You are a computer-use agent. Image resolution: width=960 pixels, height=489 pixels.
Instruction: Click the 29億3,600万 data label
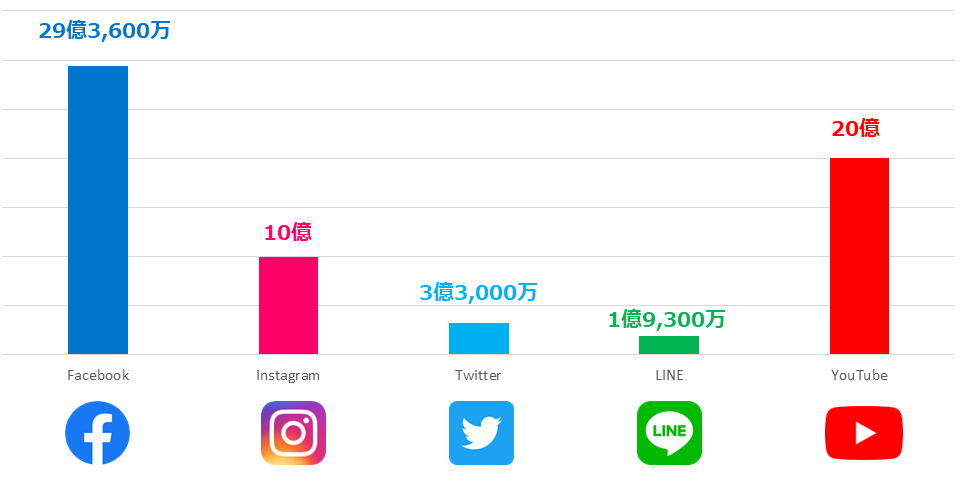click(105, 31)
